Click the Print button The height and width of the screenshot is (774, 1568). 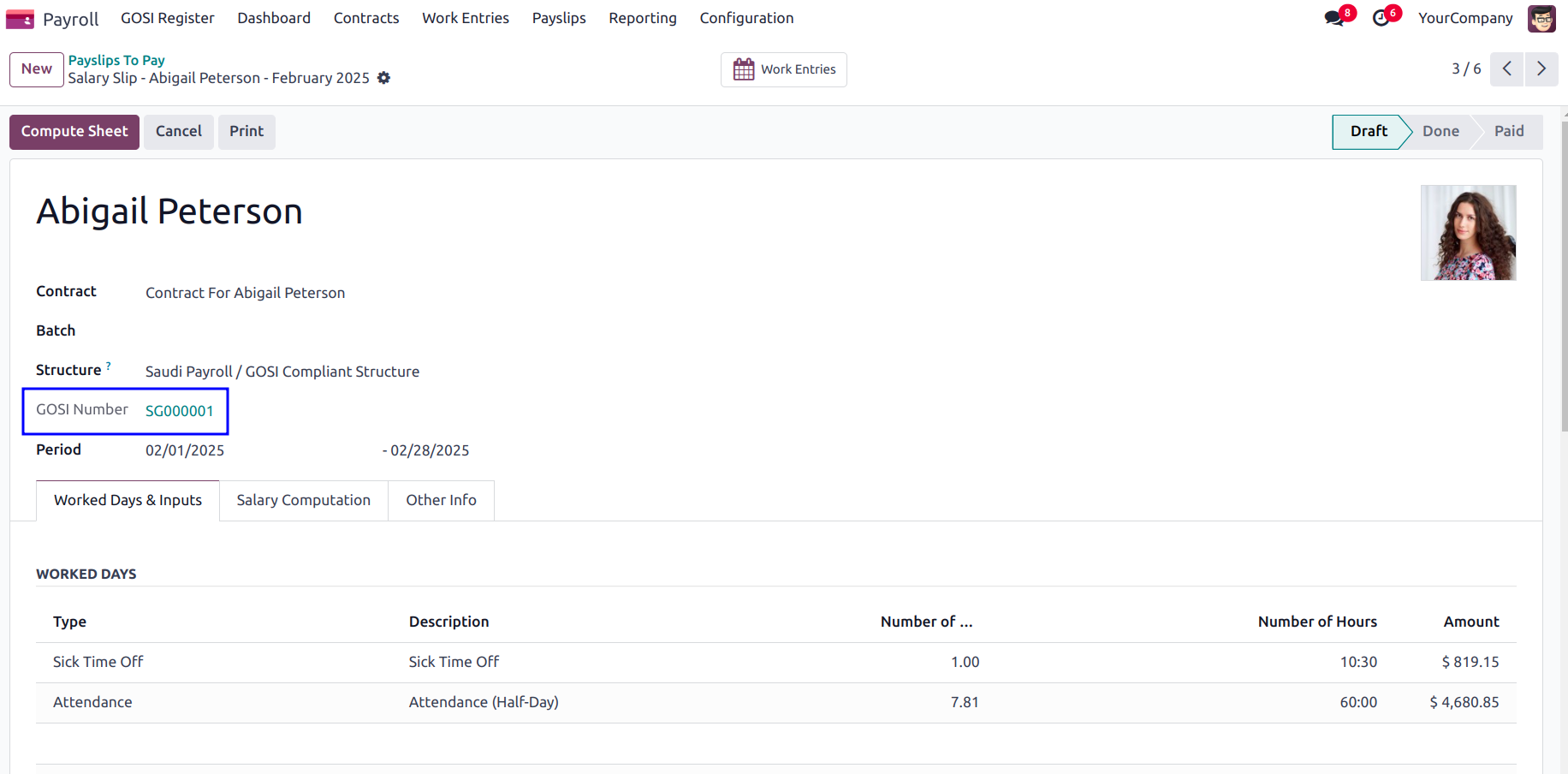click(x=246, y=132)
